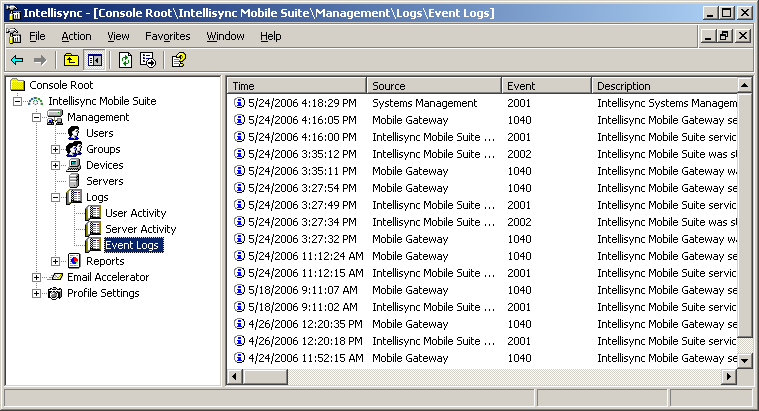Click the Help toolbar icon
Viewport: 759px width, 411px height.
(x=179, y=60)
